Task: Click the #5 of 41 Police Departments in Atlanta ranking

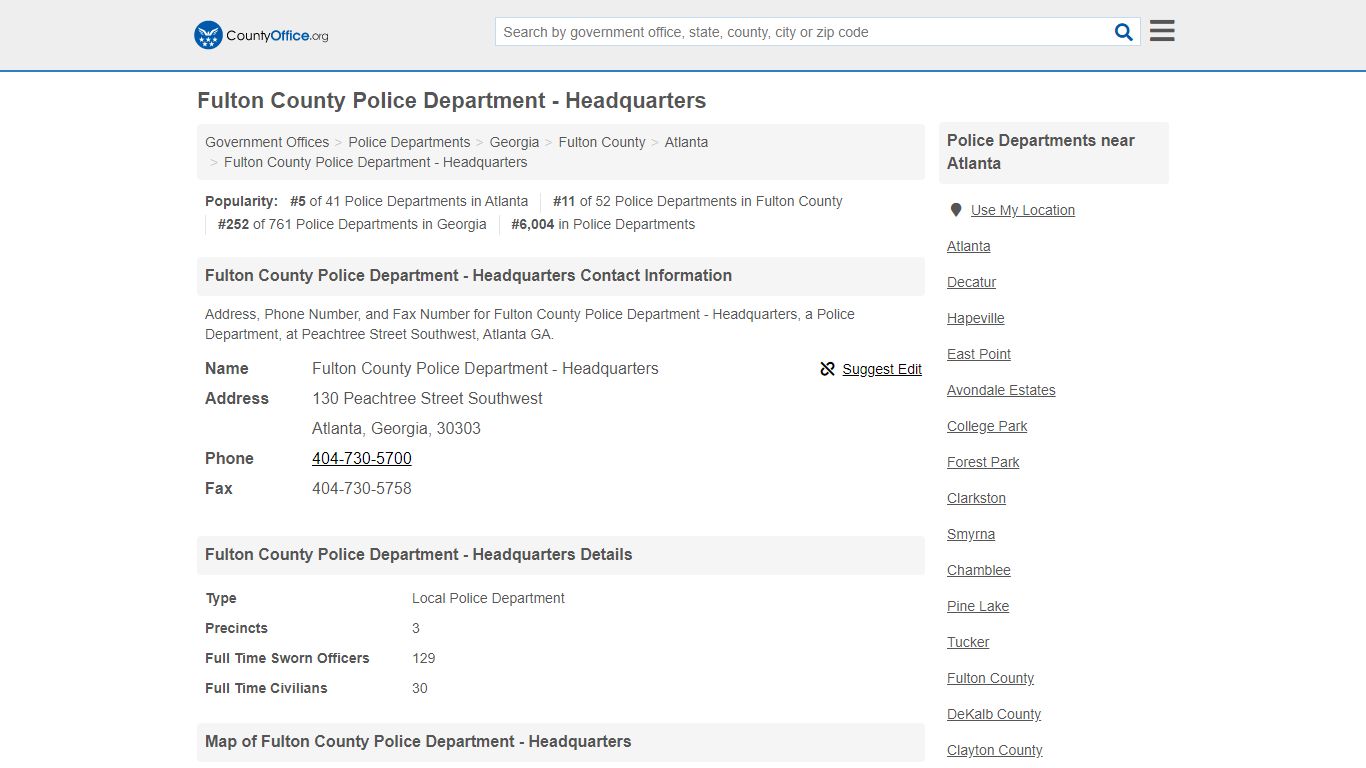Action: point(409,201)
